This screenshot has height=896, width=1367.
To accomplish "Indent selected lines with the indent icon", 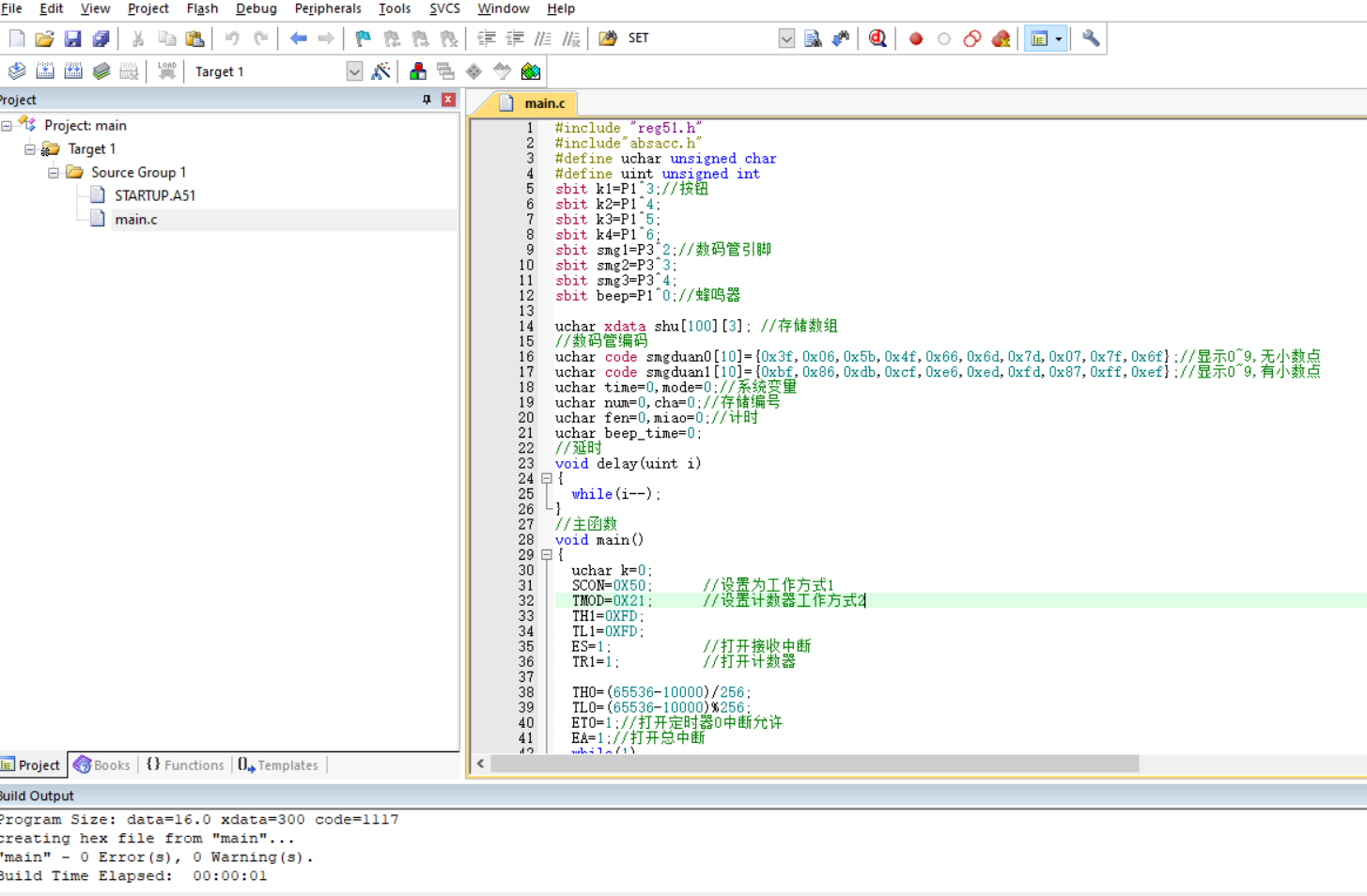I will [x=487, y=39].
